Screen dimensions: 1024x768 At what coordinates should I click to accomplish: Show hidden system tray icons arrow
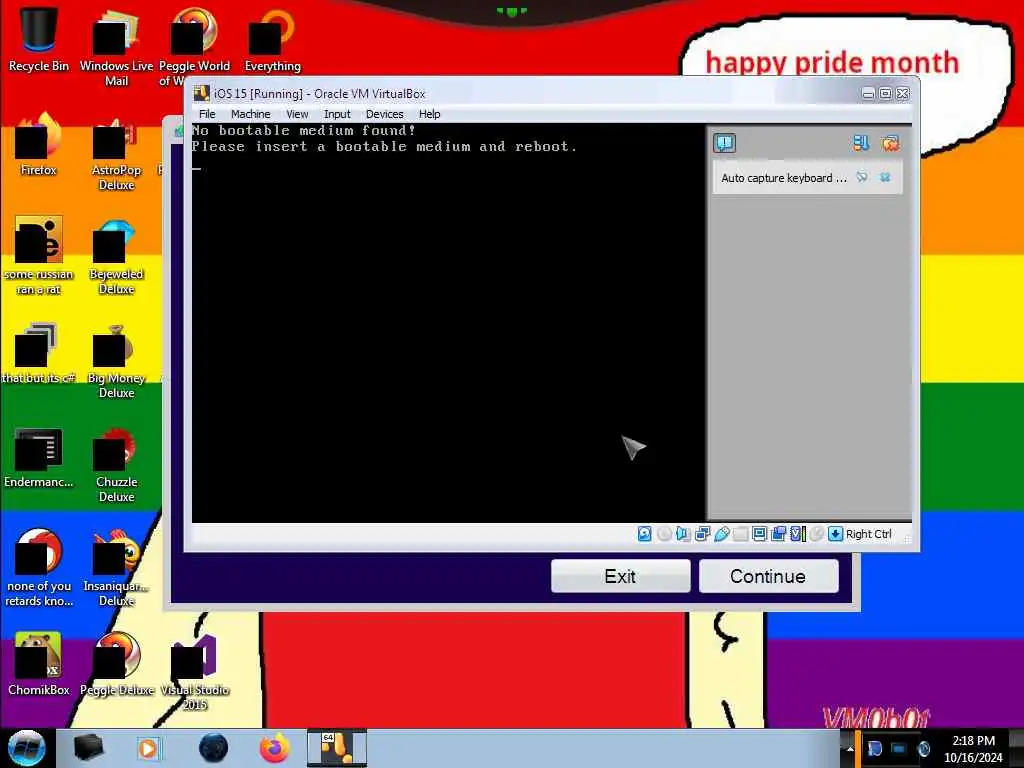(x=850, y=749)
